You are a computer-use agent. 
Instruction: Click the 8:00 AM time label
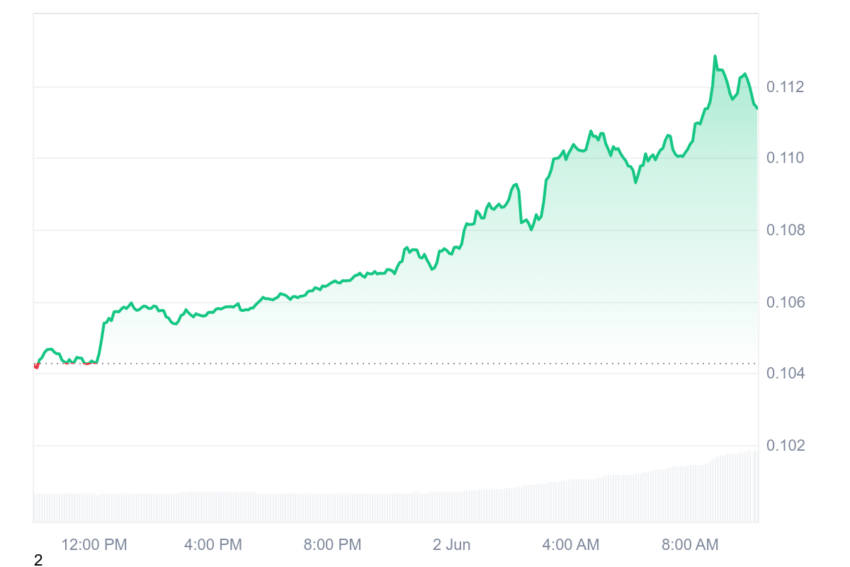pyautogui.click(x=690, y=545)
